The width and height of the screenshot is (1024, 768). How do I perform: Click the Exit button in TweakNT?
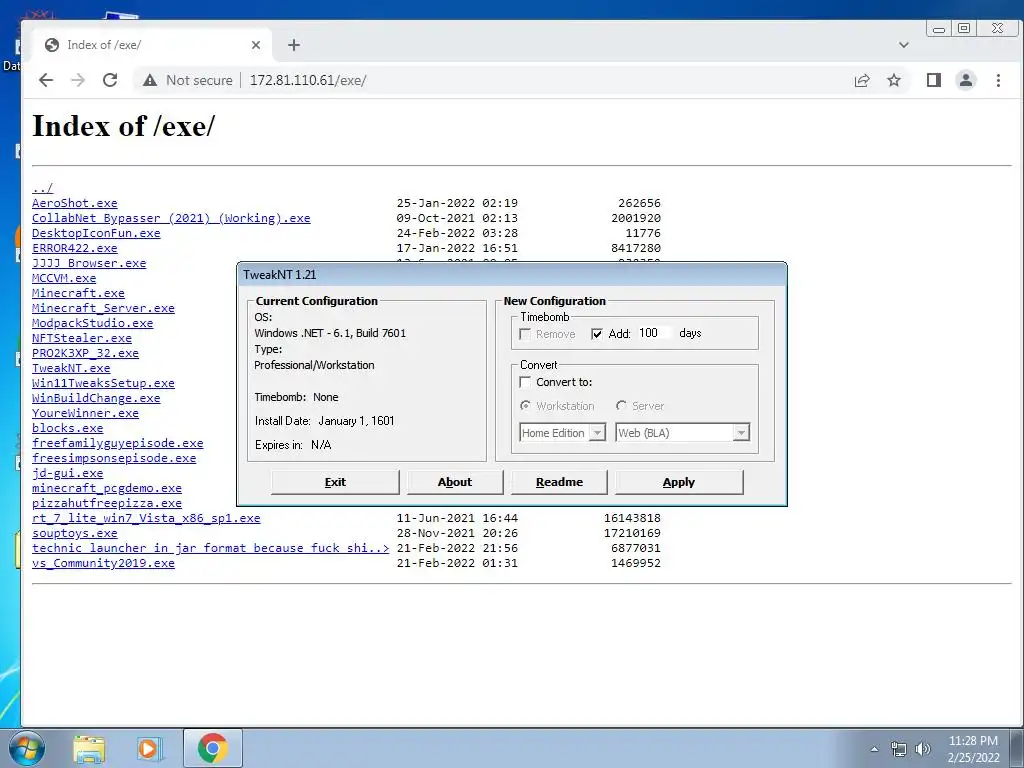click(x=335, y=482)
